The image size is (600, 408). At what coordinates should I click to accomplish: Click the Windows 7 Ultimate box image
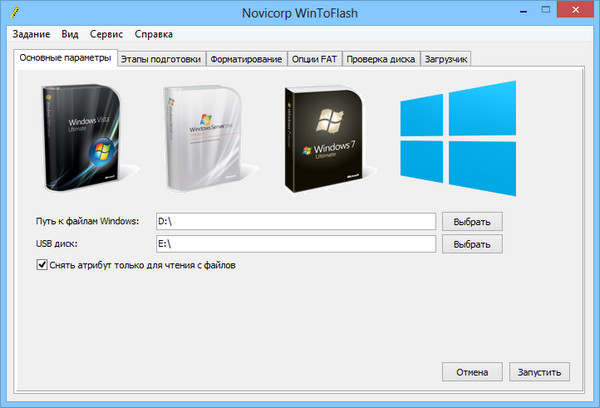pyautogui.click(x=324, y=139)
